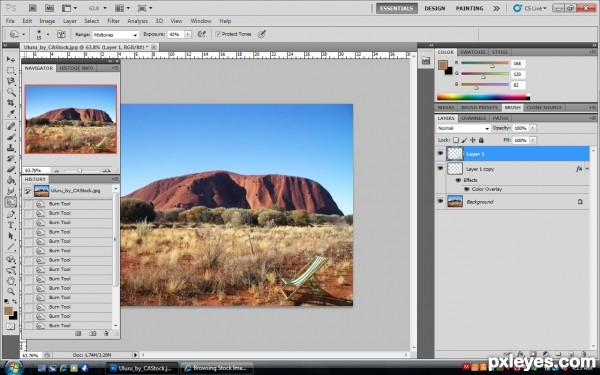Open the Fill slider arrow in Layers
Image resolution: width=600 pixels, height=375 pixels.
532,140
